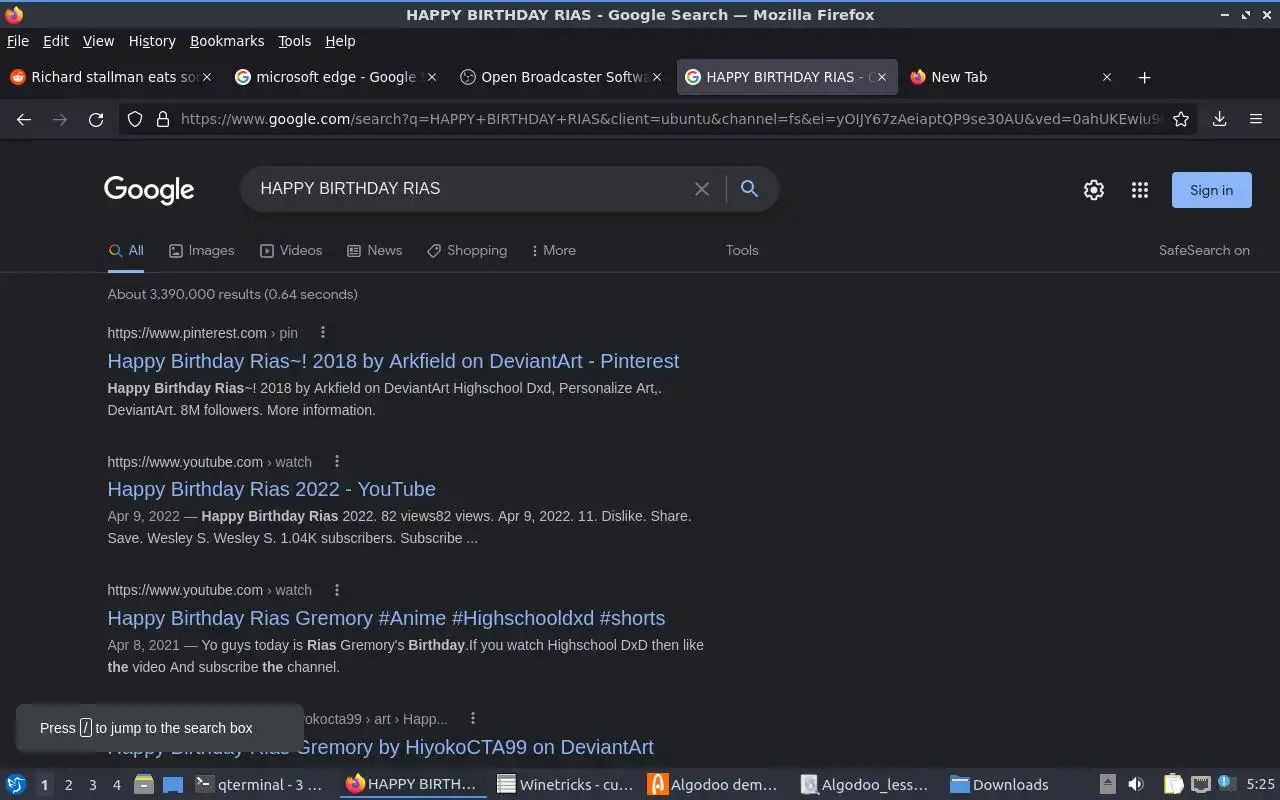Bookmark this page with the star icon

pos(1181,119)
